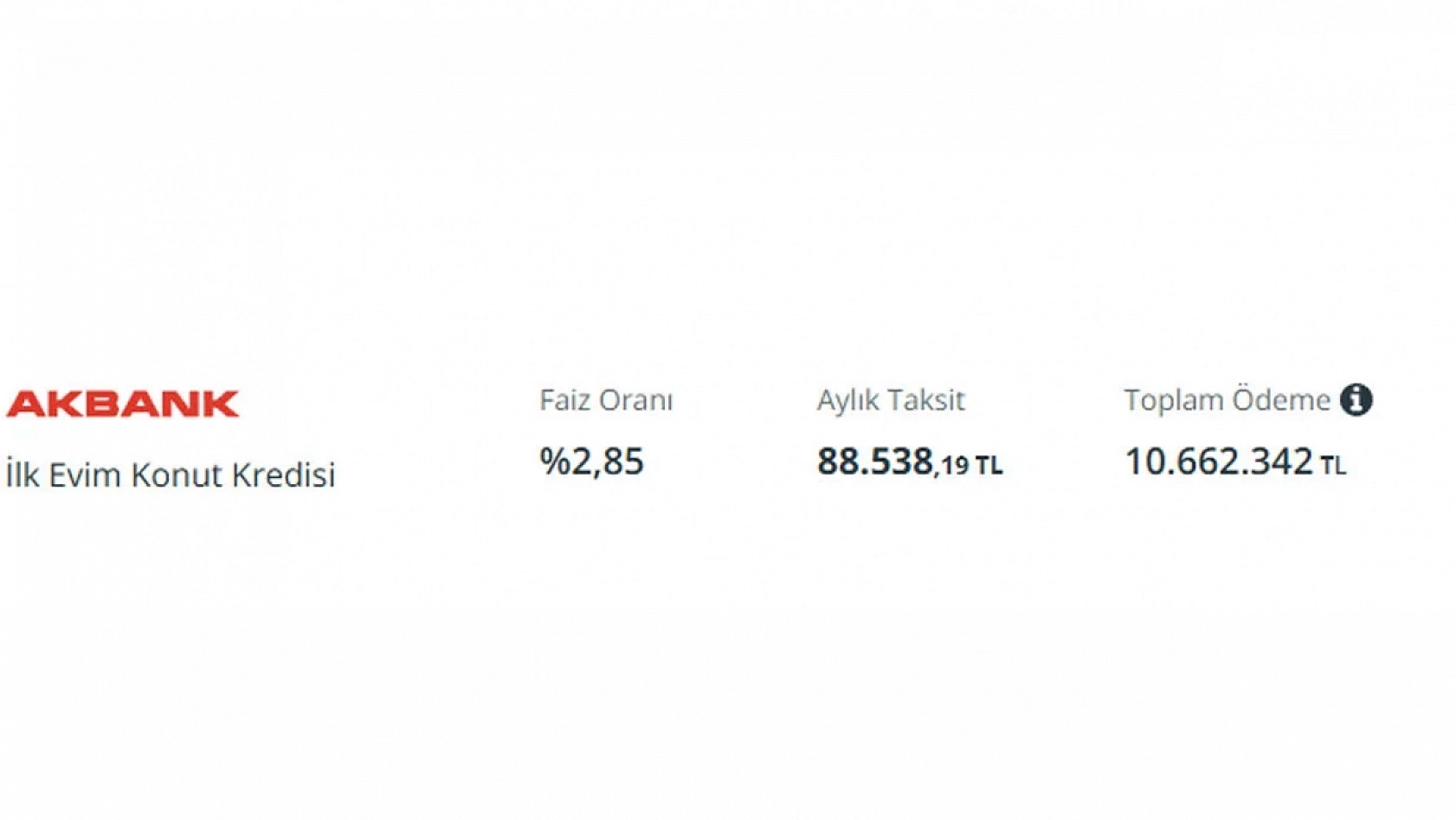Viewport: 1456px width, 820px height.
Task: Click the letter A starting the Akbank logo
Action: [x=24, y=404]
